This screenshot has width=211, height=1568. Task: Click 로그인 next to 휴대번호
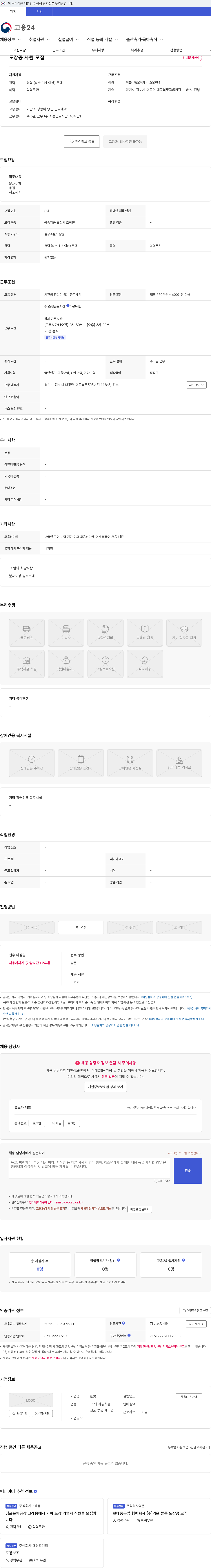[37, 1123]
